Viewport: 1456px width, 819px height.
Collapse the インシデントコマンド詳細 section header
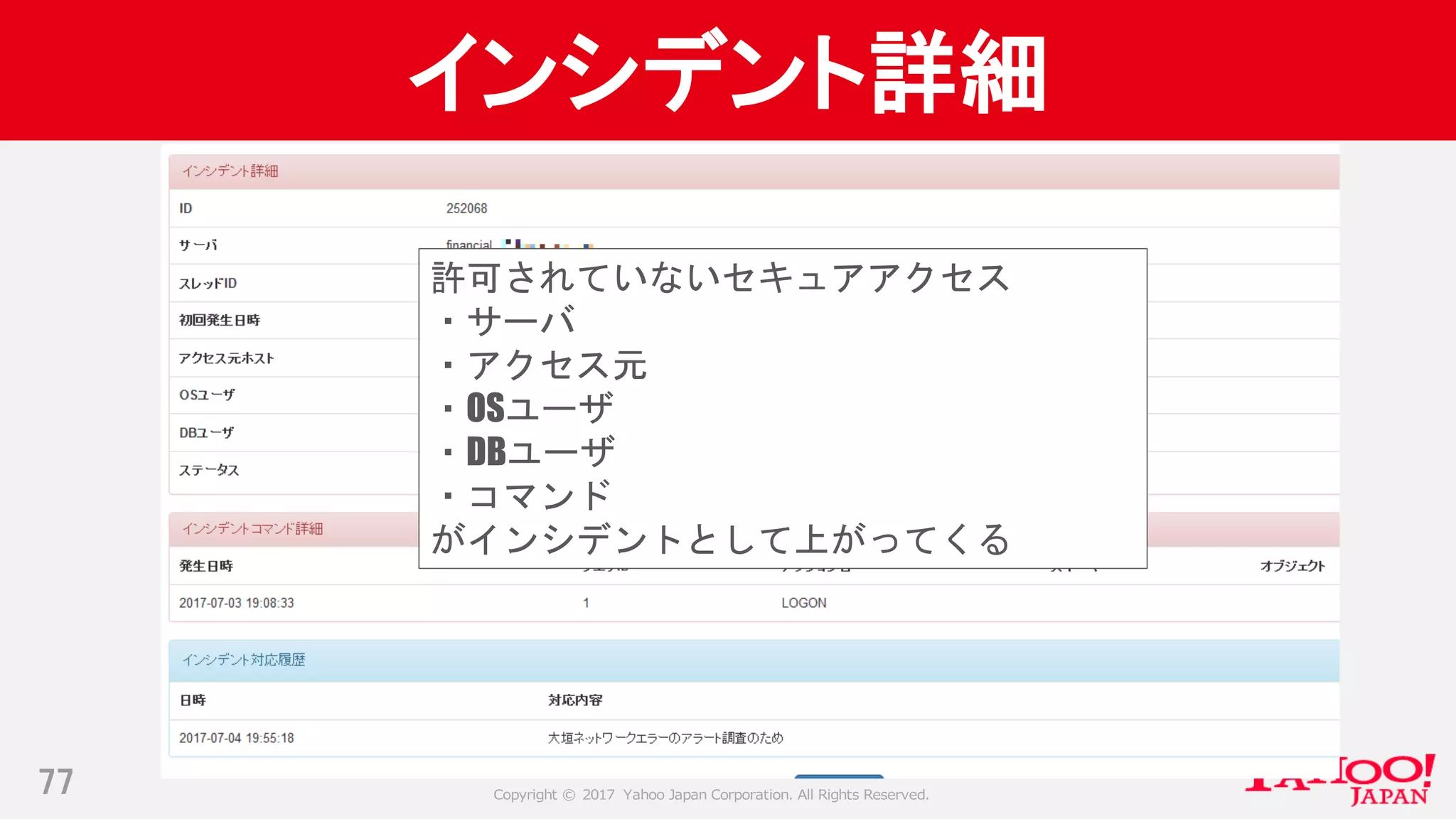[252, 529]
